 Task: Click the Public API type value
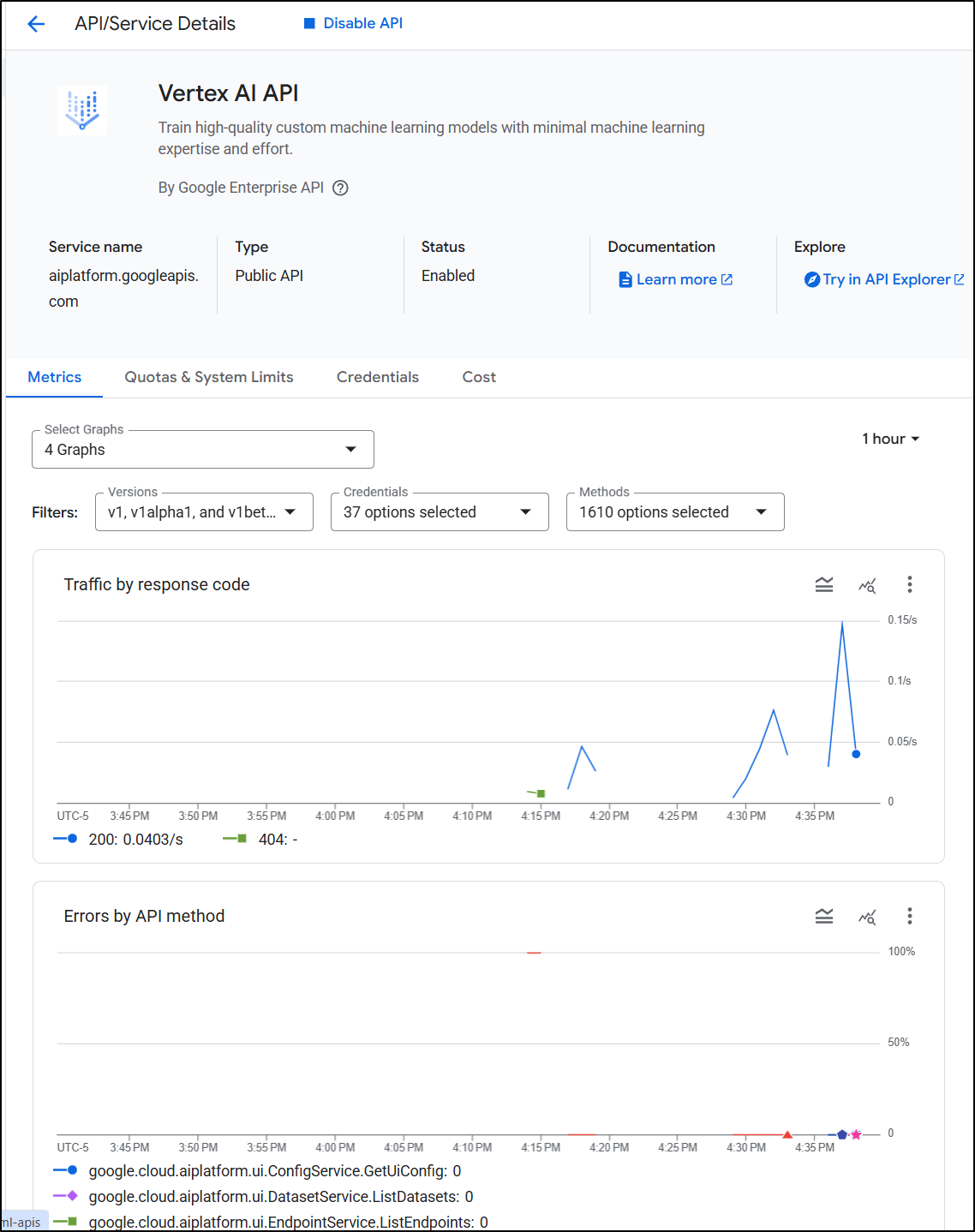[269, 276]
